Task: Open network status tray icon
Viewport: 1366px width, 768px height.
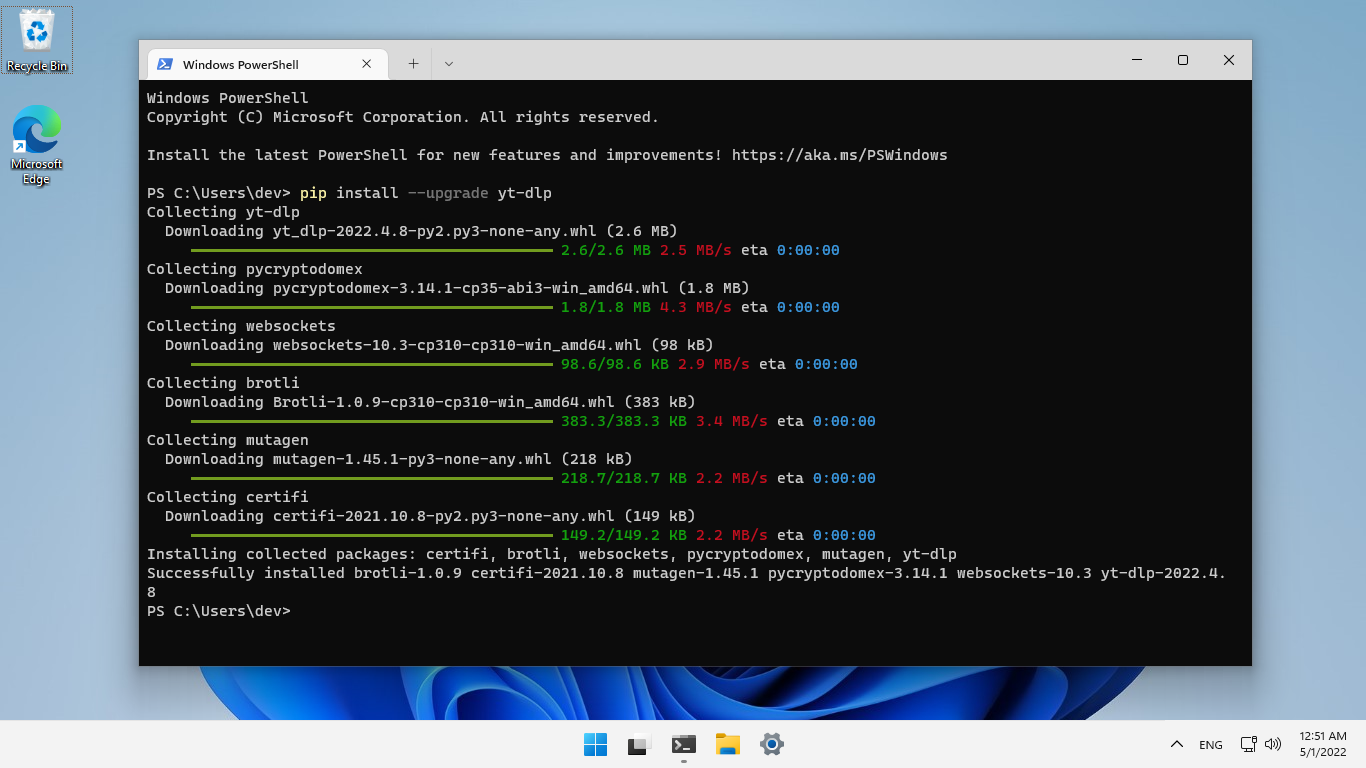Action: (x=1248, y=744)
